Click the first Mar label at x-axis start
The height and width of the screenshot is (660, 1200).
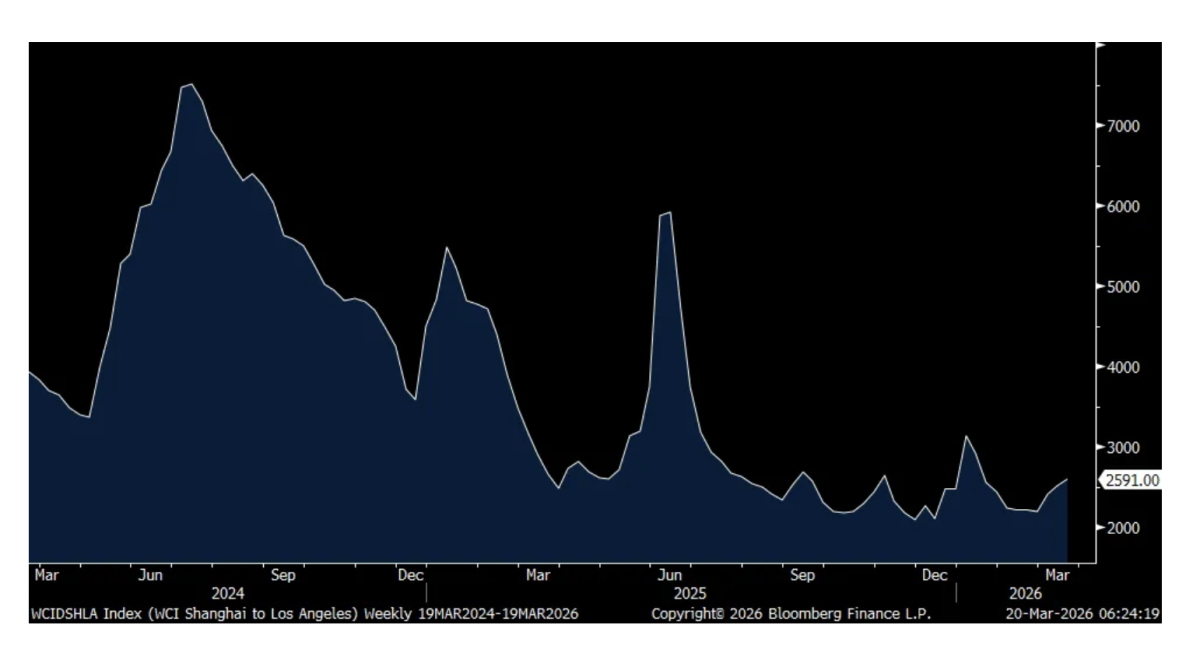point(46,576)
